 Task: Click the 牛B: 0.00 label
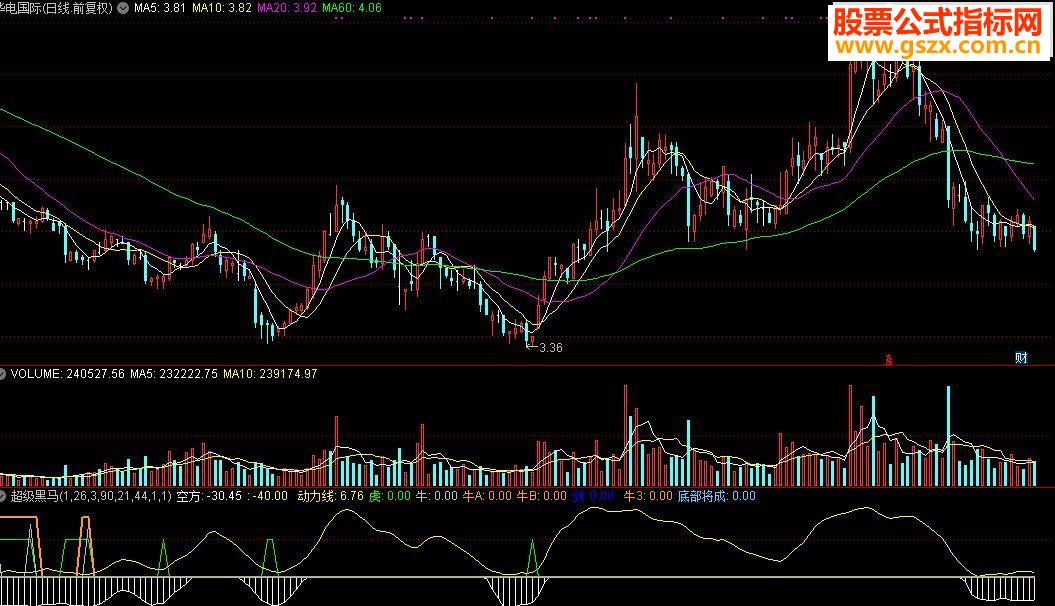pos(542,496)
